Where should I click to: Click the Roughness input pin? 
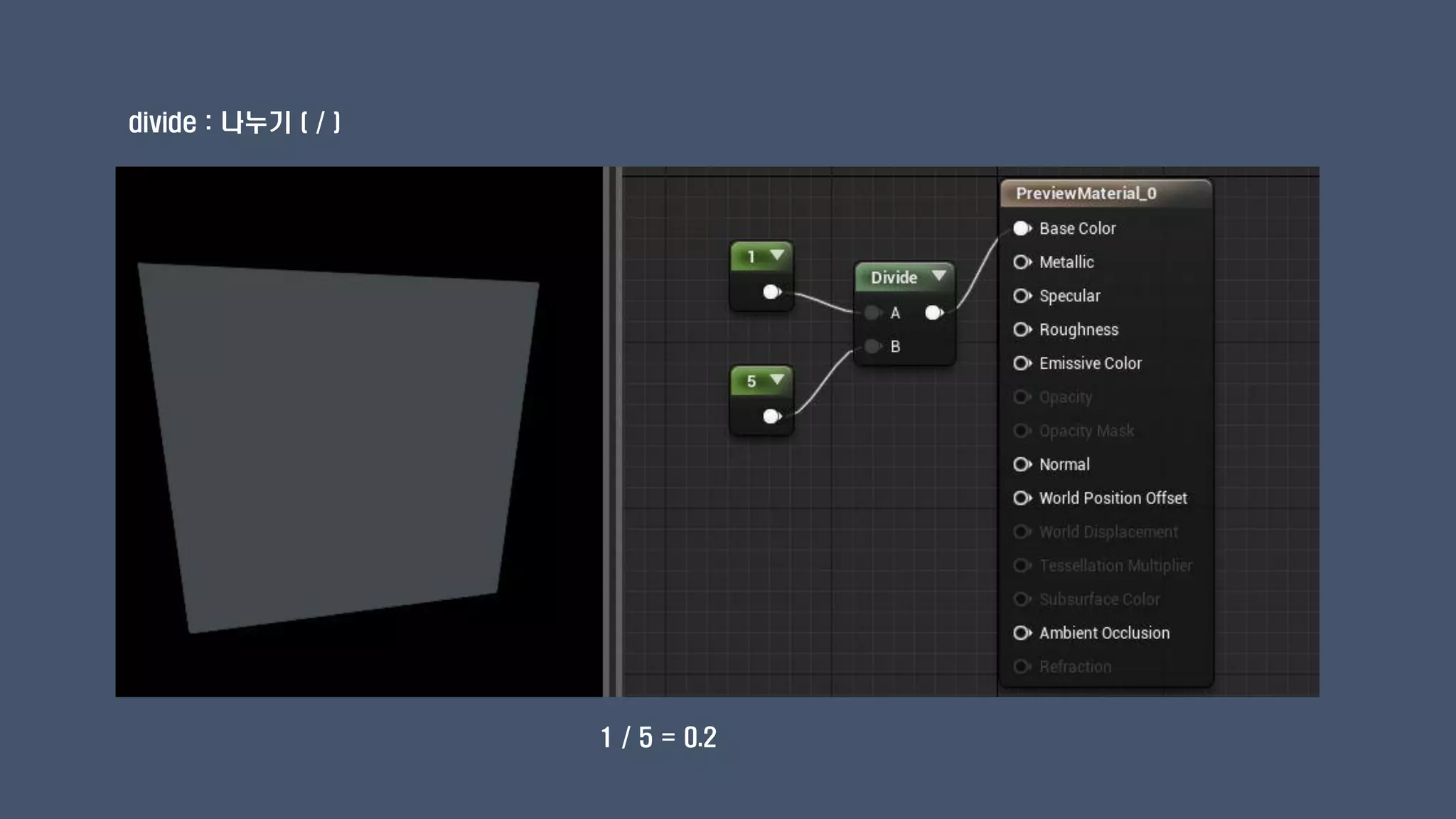click(1022, 329)
